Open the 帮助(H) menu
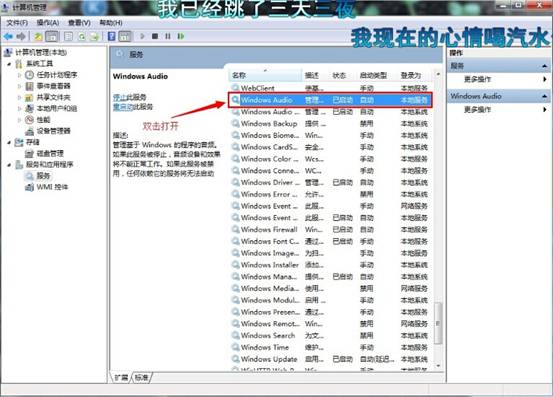The image size is (553, 397). pyautogui.click(x=111, y=23)
